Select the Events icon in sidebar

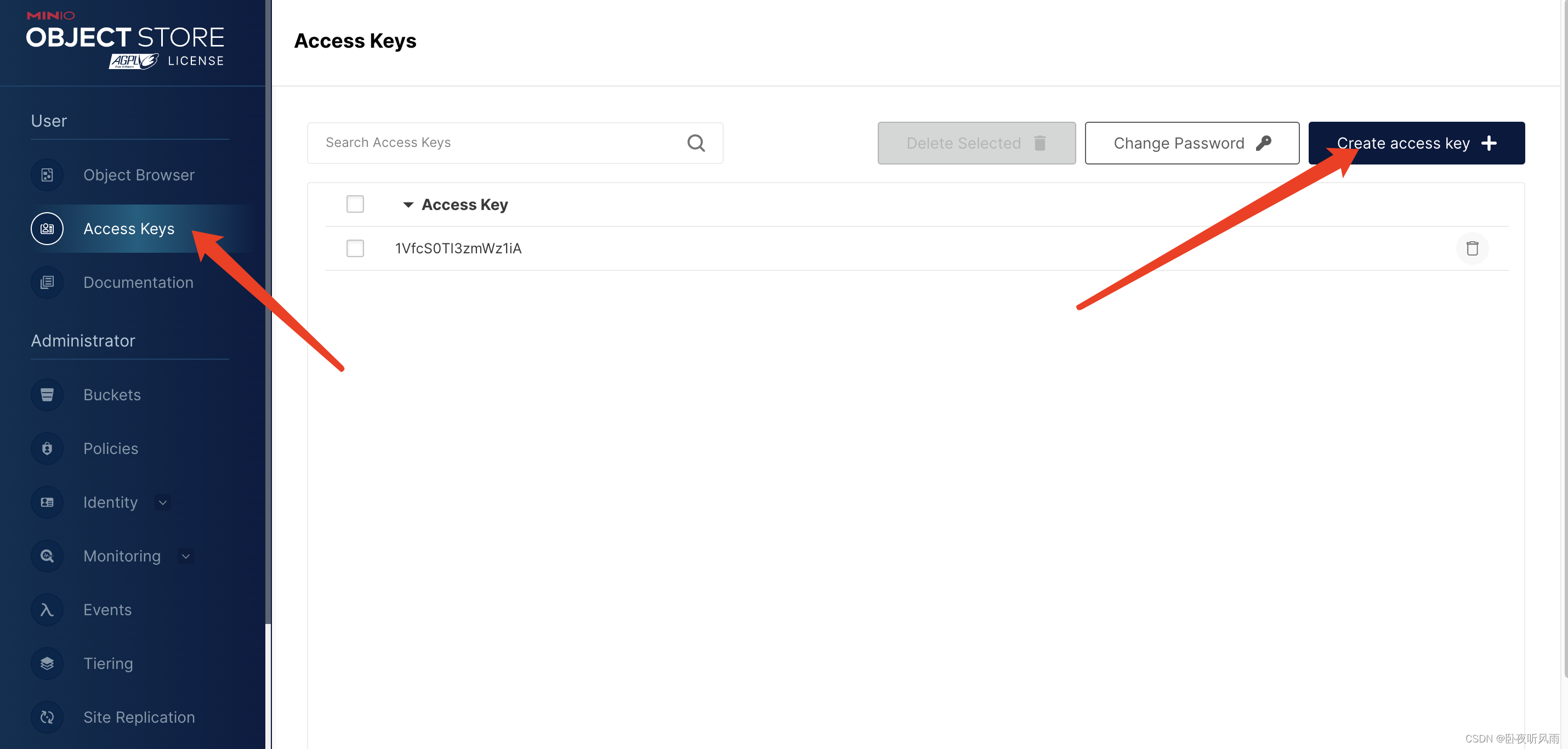[x=47, y=609]
